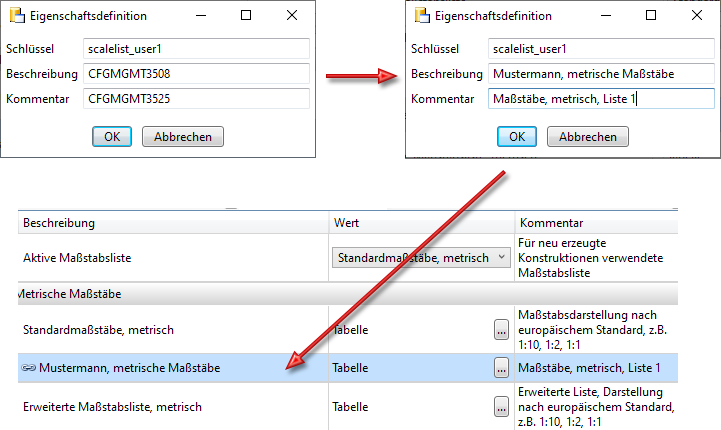Click the Beschreibung field containing CFGMGMT3508
This screenshot has width=721, height=430.
(196, 74)
